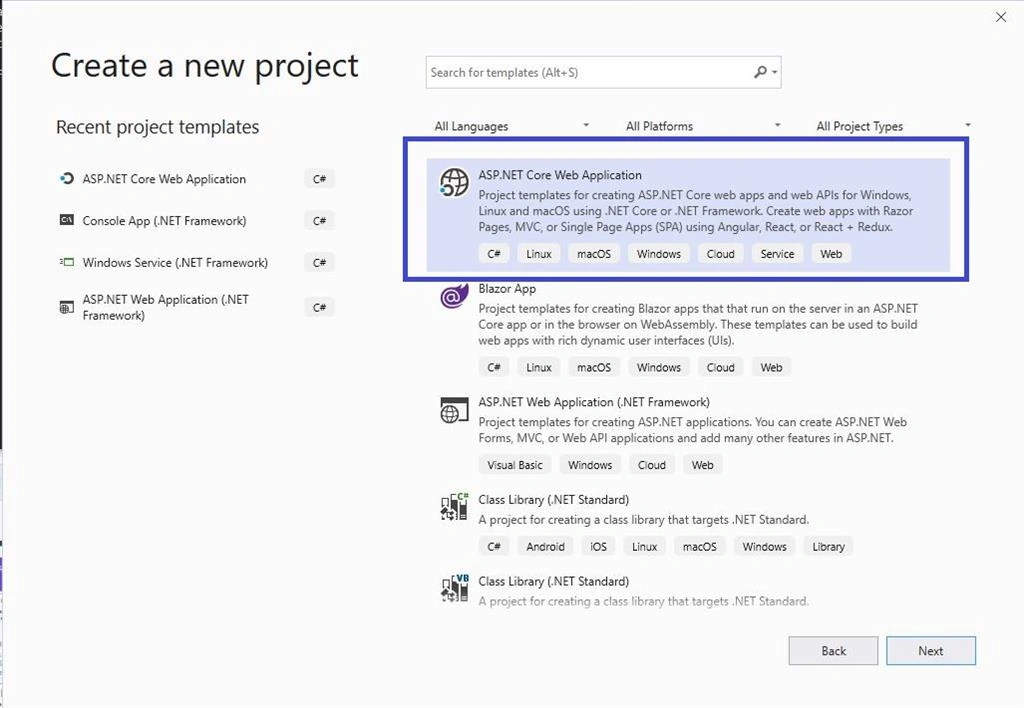Click the Android tag on Class Library
The width and height of the screenshot is (1024, 708).
[545, 546]
